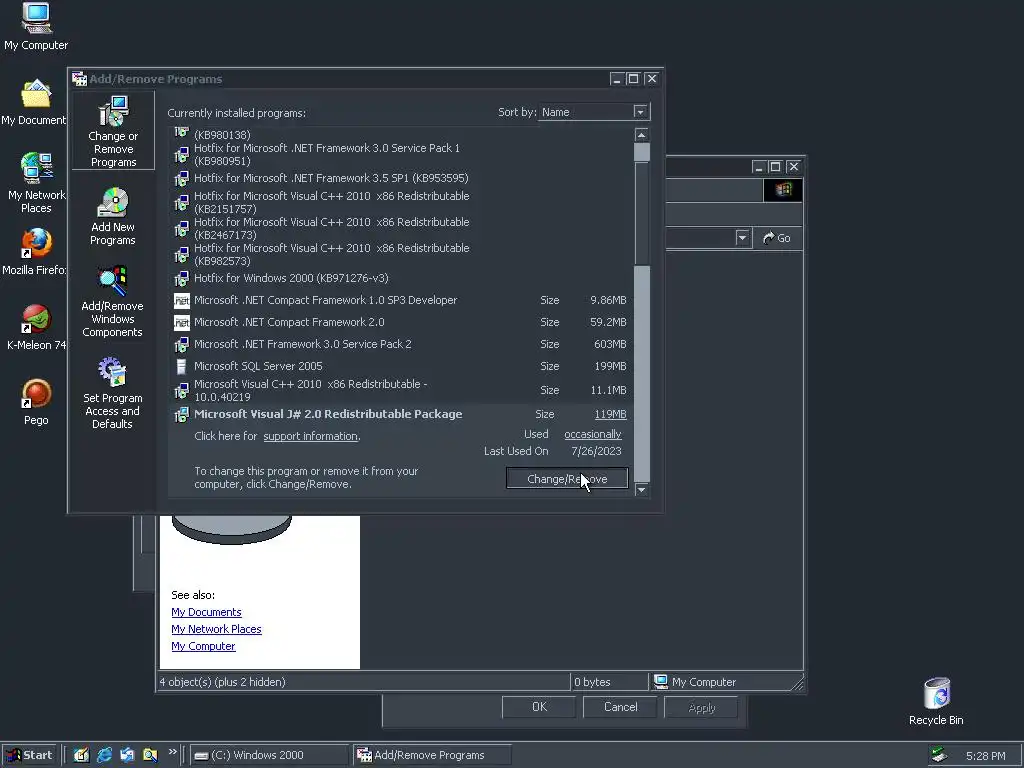Screen dimensions: 1024x768
Task: Select the Recycle Bin desktop icon
Action: (x=936, y=701)
